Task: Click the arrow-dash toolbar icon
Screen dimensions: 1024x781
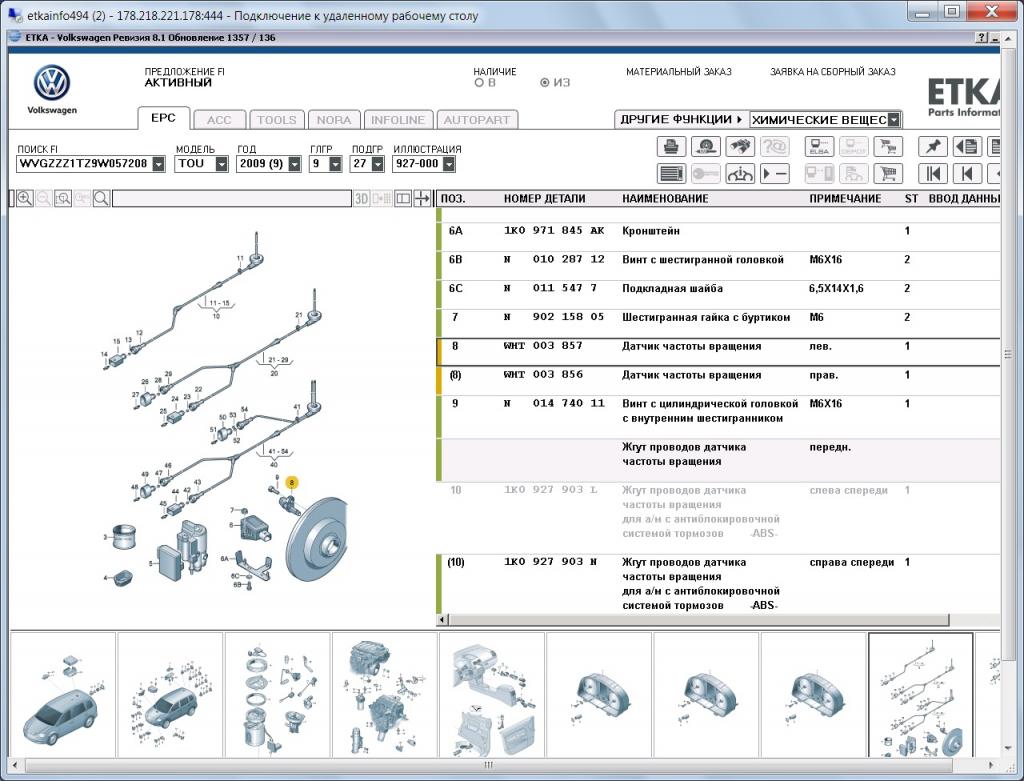Action: pyautogui.click(x=774, y=173)
